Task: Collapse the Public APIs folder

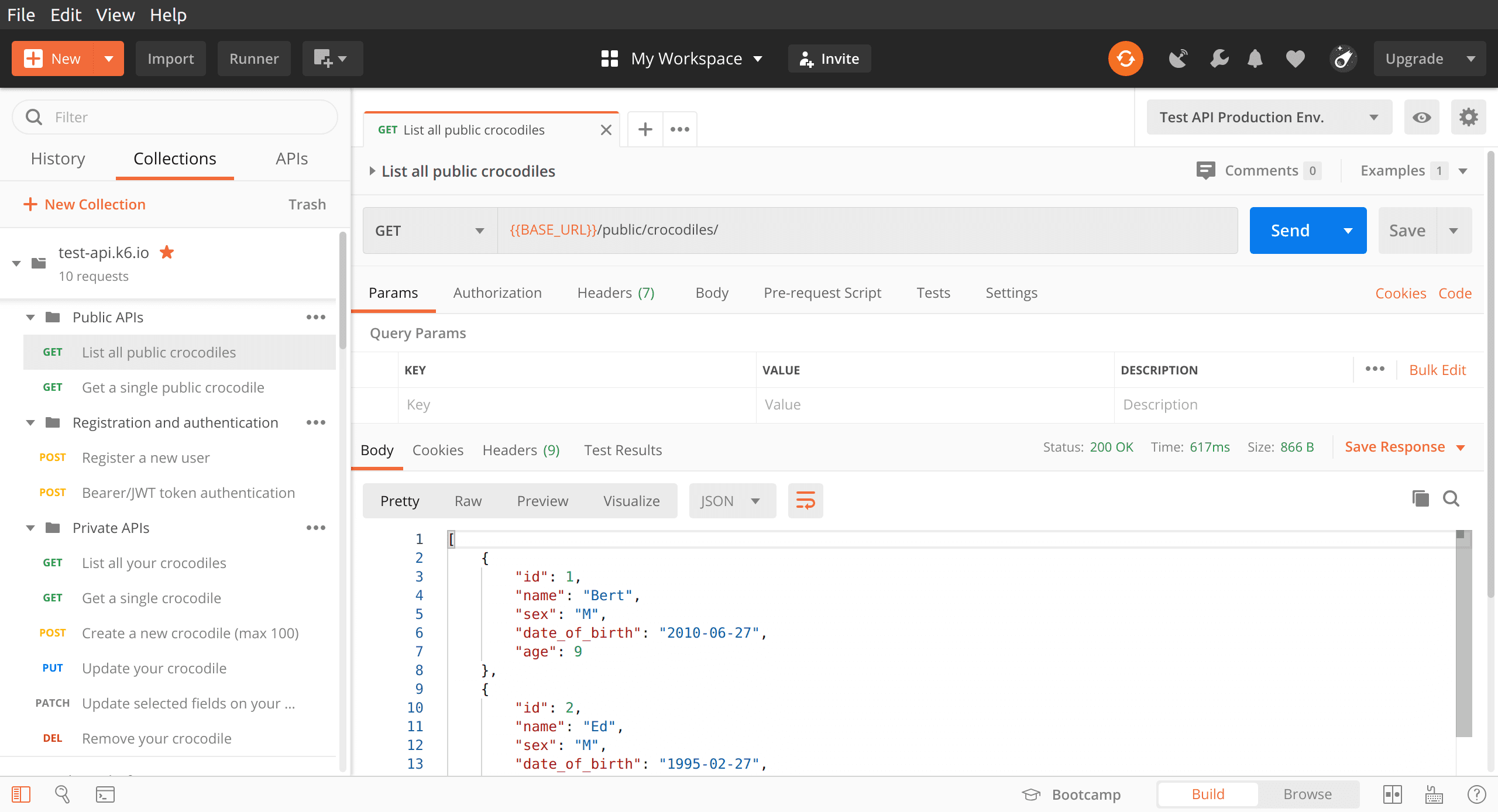Action: pos(30,316)
